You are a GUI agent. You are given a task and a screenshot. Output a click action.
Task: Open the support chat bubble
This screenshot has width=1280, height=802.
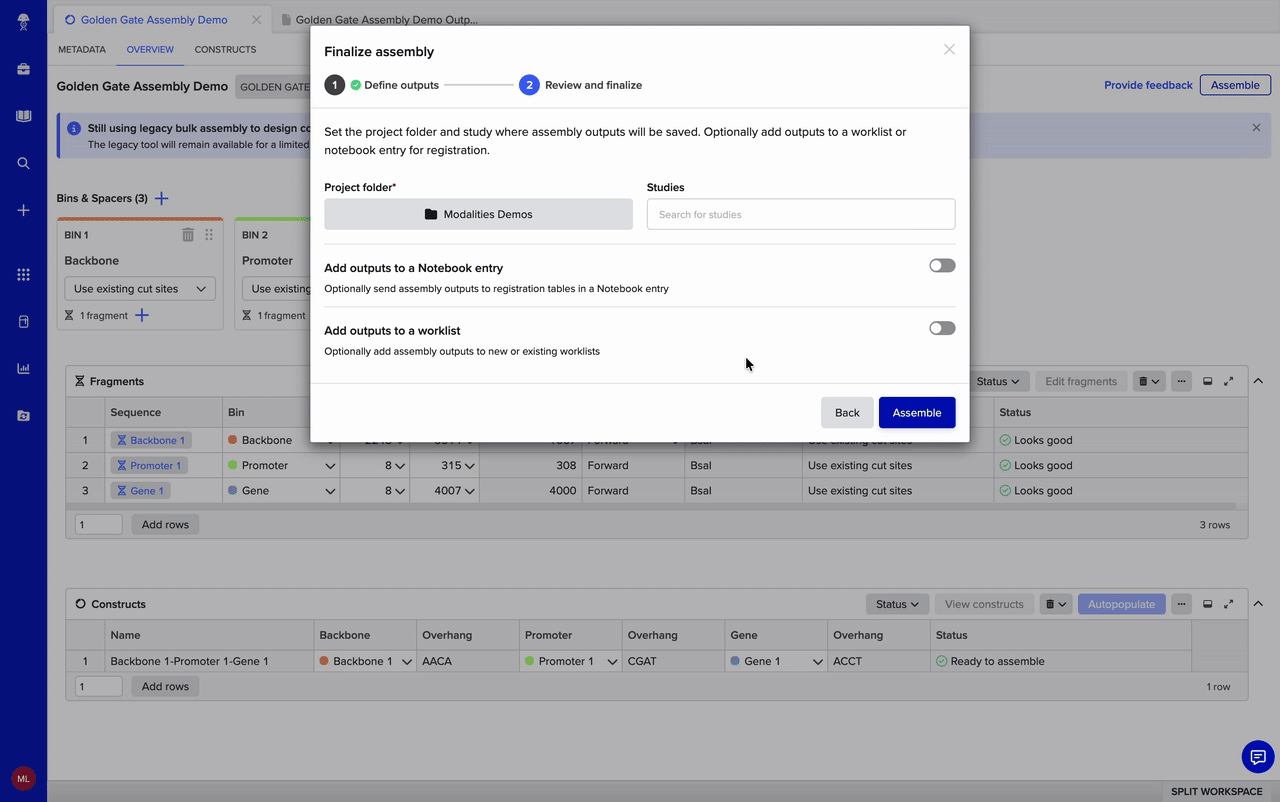click(x=1258, y=757)
